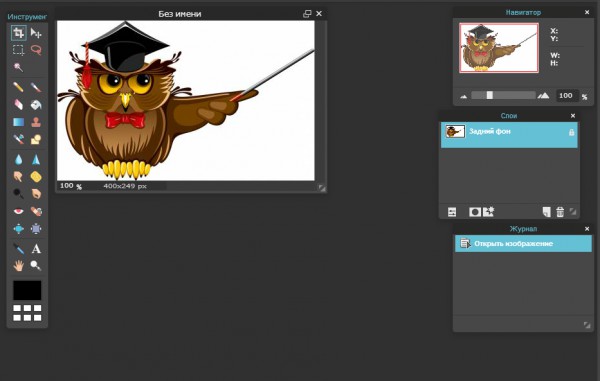Open the layer settings toggle in Слои

coord(452,212)
